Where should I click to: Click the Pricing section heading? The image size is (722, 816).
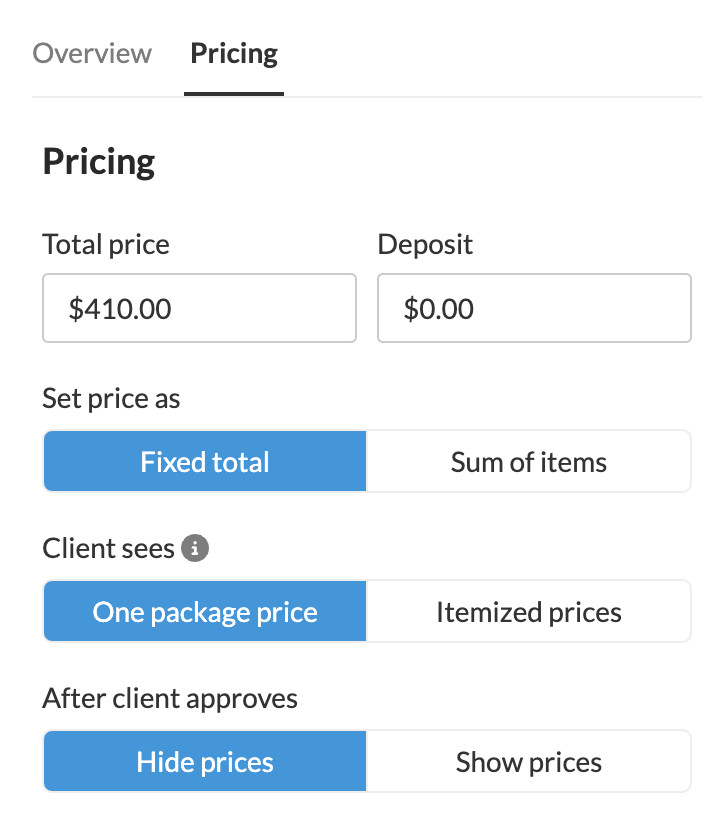click(x=99, y=162)
